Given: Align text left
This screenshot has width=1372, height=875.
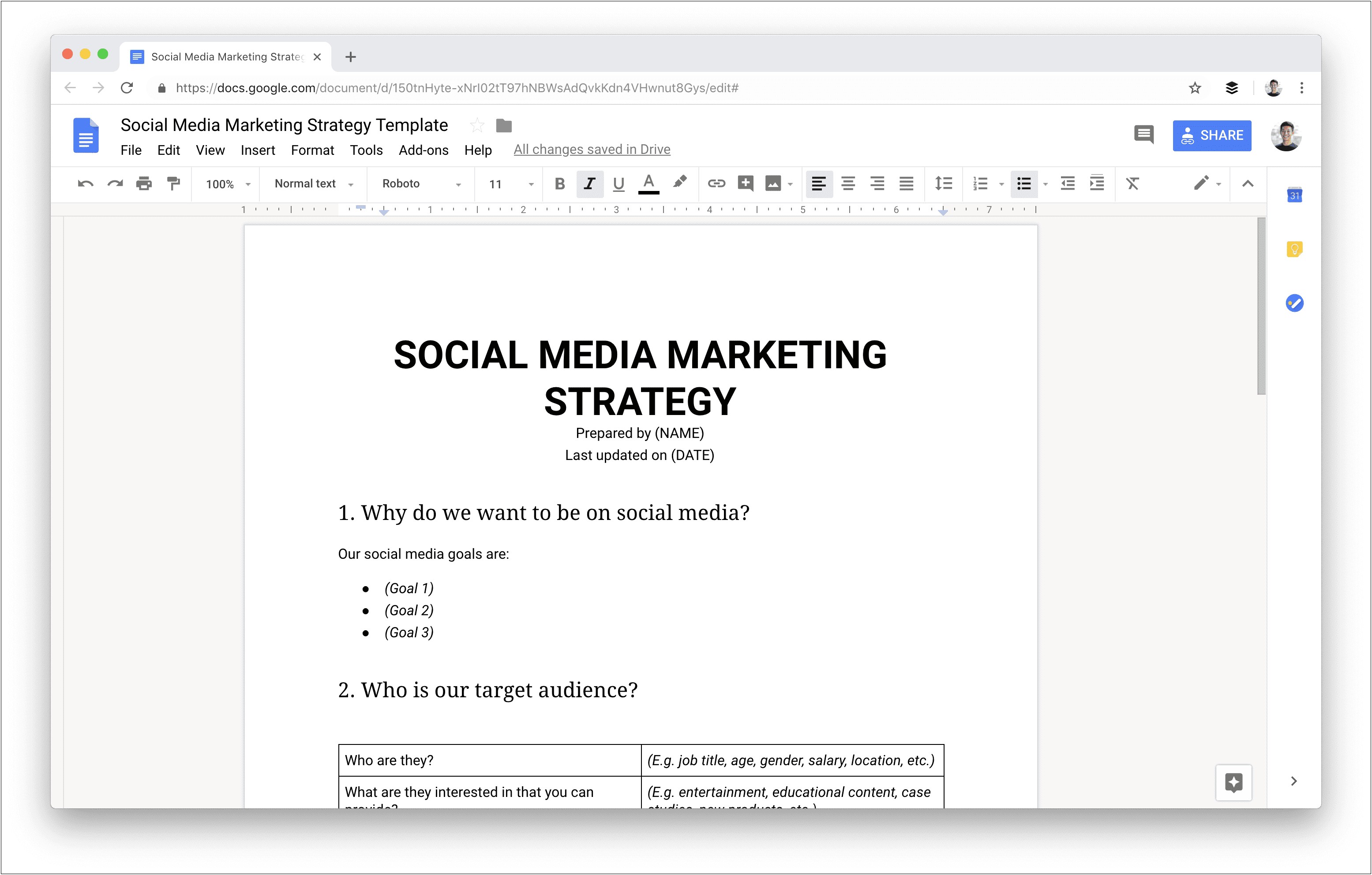Looking at the screenshot, I should (819, 183).
